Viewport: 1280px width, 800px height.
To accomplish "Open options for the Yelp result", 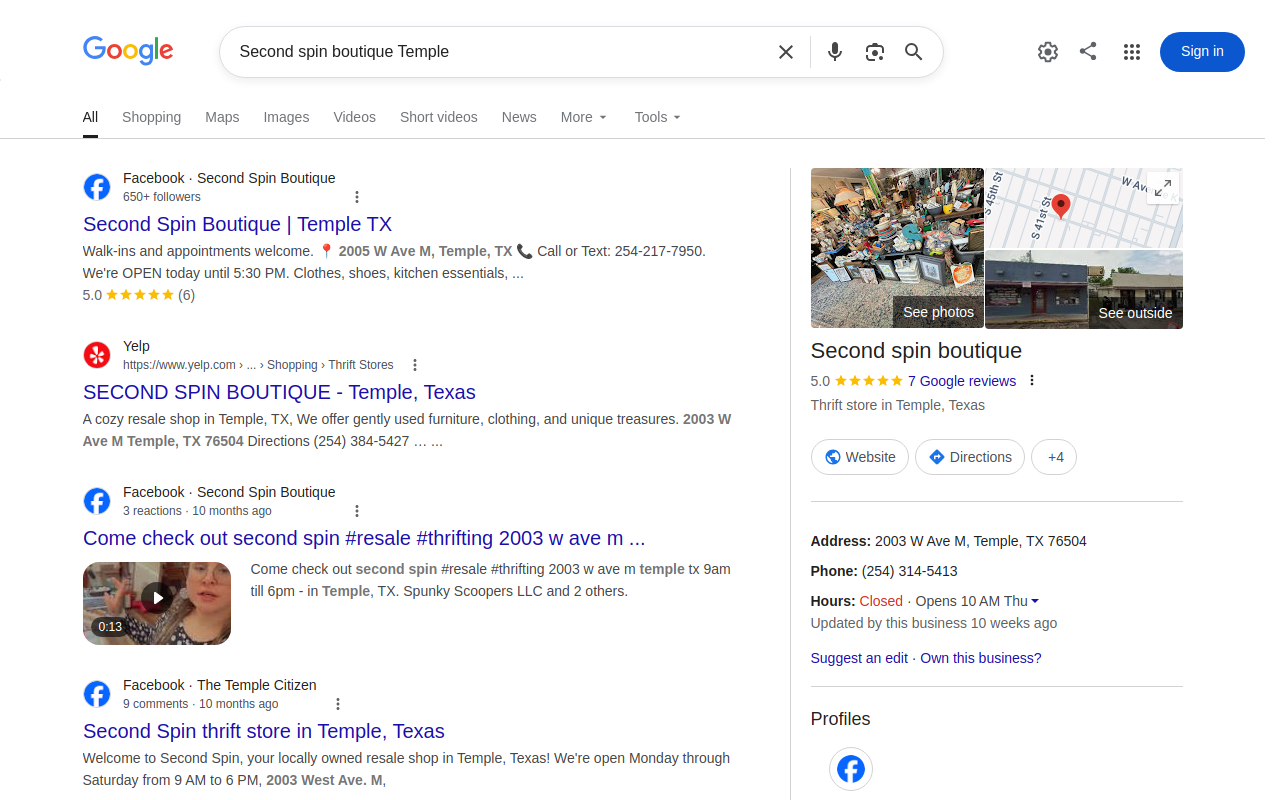I will coord(415,365).
